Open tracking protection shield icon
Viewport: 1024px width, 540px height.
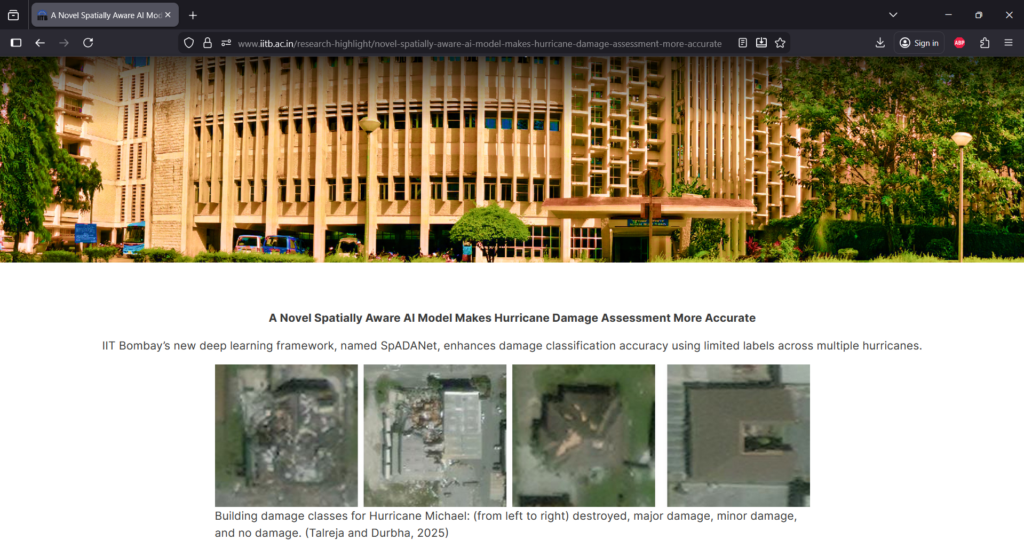(x=189, y=43)
